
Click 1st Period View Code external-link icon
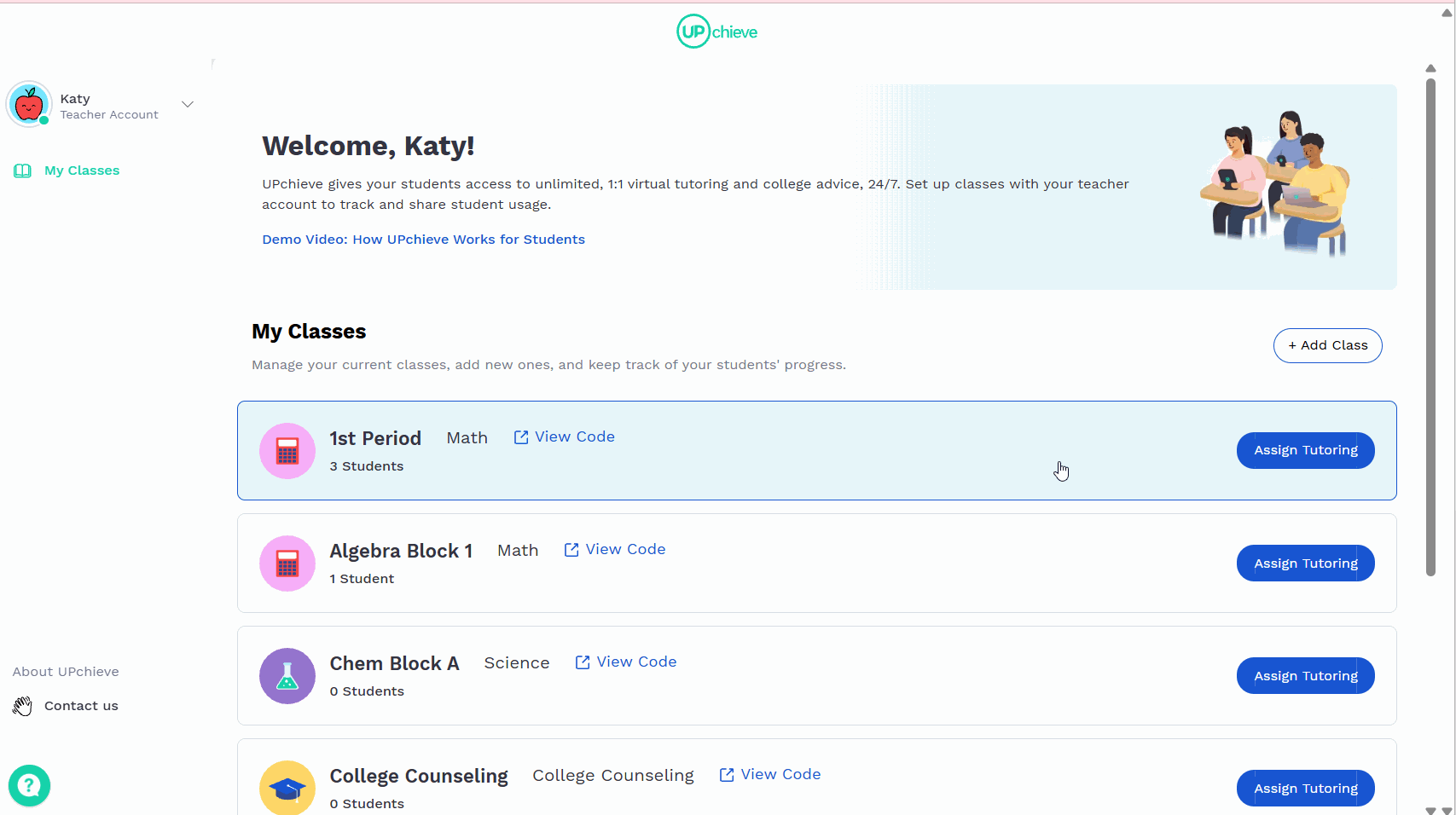(521, 437)
